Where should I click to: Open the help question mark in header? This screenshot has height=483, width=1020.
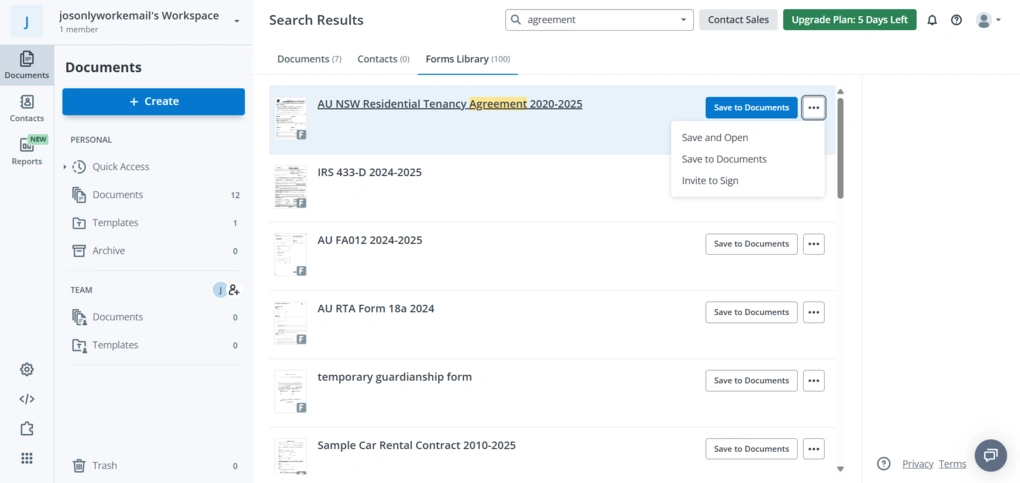pos(956,20)
